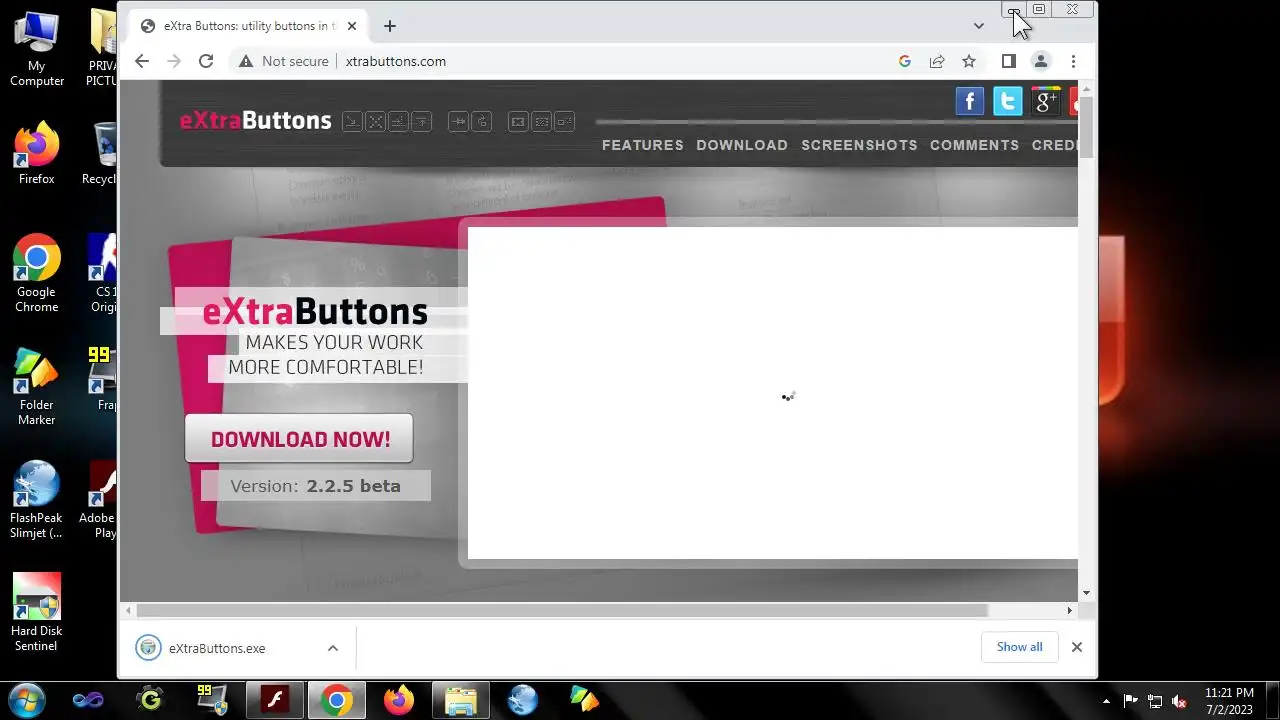Share this page icon in address bar
Screen dimensions: 1280x720
(937, 61)
